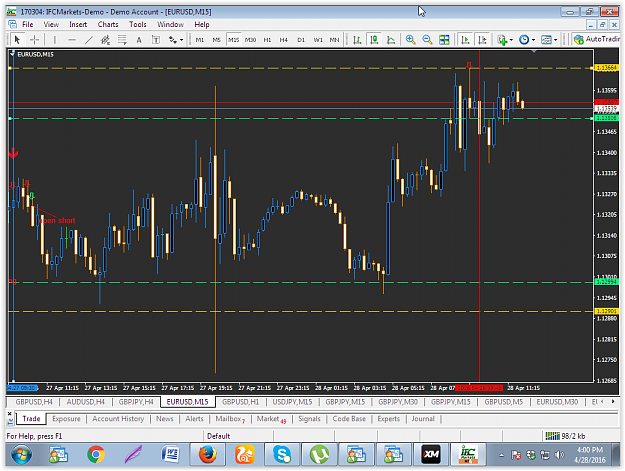Switch chart to line chart type
Viewport: 625px width, 471px height.
(x=391, y=40)
